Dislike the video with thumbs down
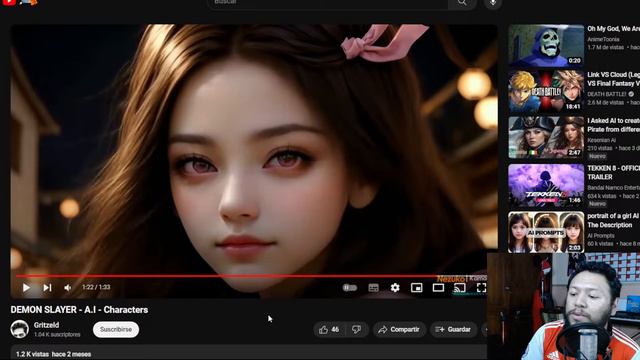The image size is (640, 360). pos(356,329)
